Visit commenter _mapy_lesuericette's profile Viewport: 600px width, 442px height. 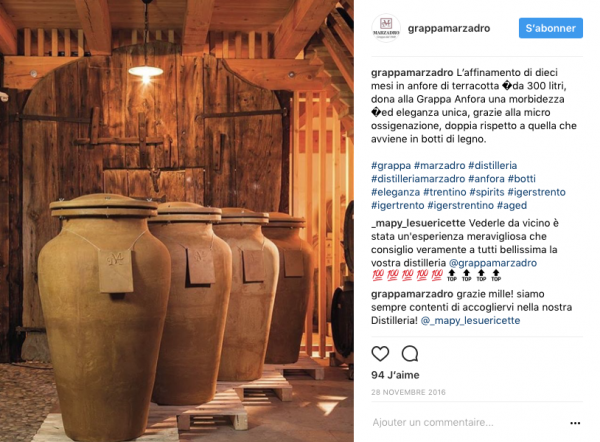418,223
